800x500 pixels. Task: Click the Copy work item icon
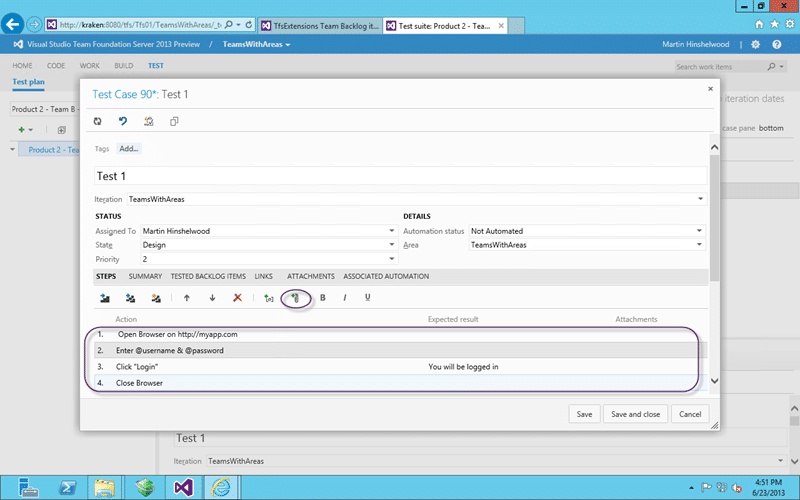[174, 121]
